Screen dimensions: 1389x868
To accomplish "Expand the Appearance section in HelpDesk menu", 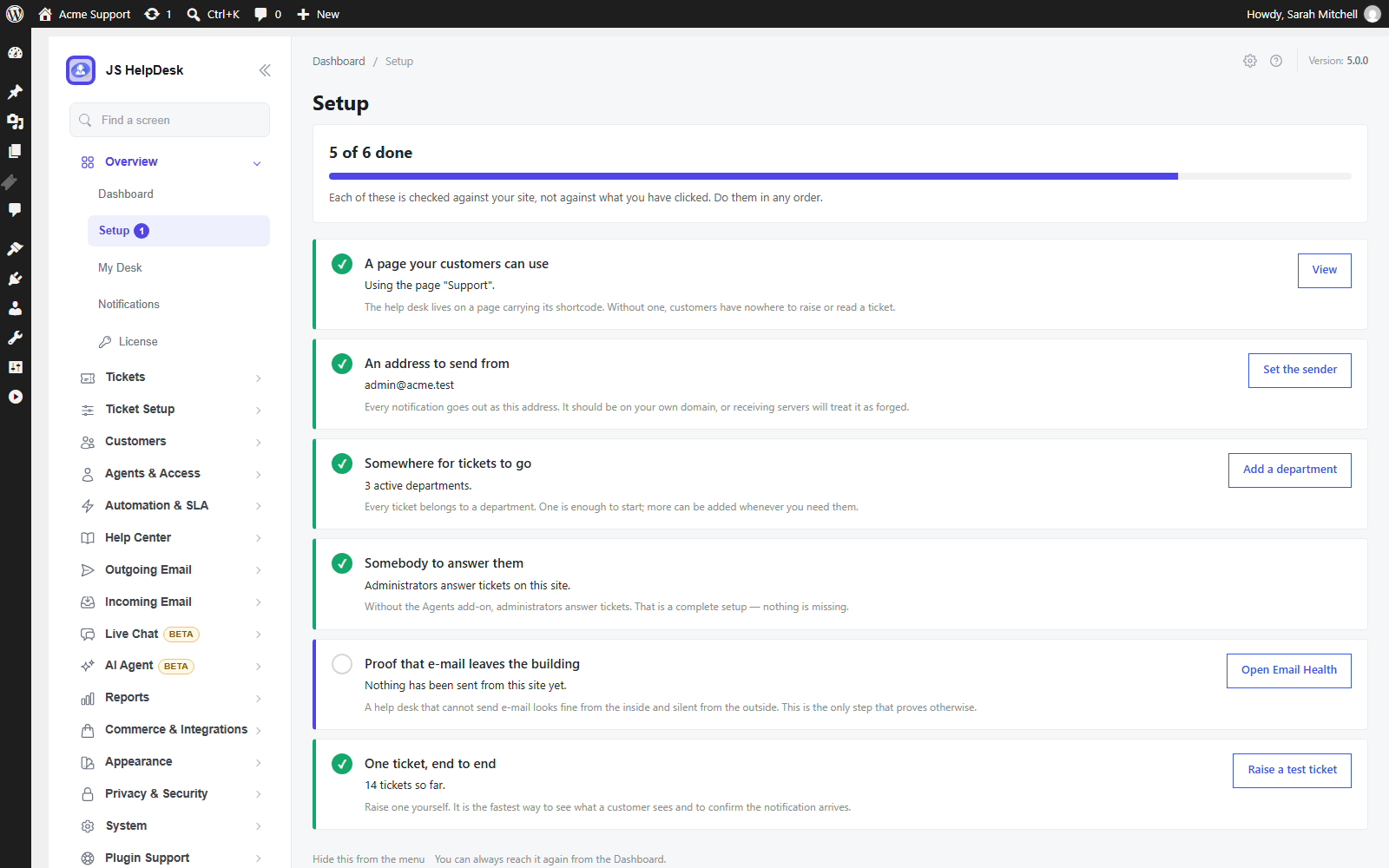I will pyautogui.click(x=170, y=762).
